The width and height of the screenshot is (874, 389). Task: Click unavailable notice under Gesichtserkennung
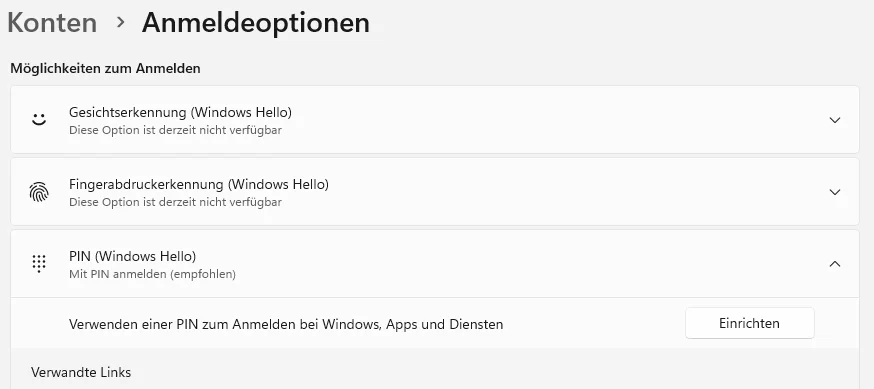[175, 130]
